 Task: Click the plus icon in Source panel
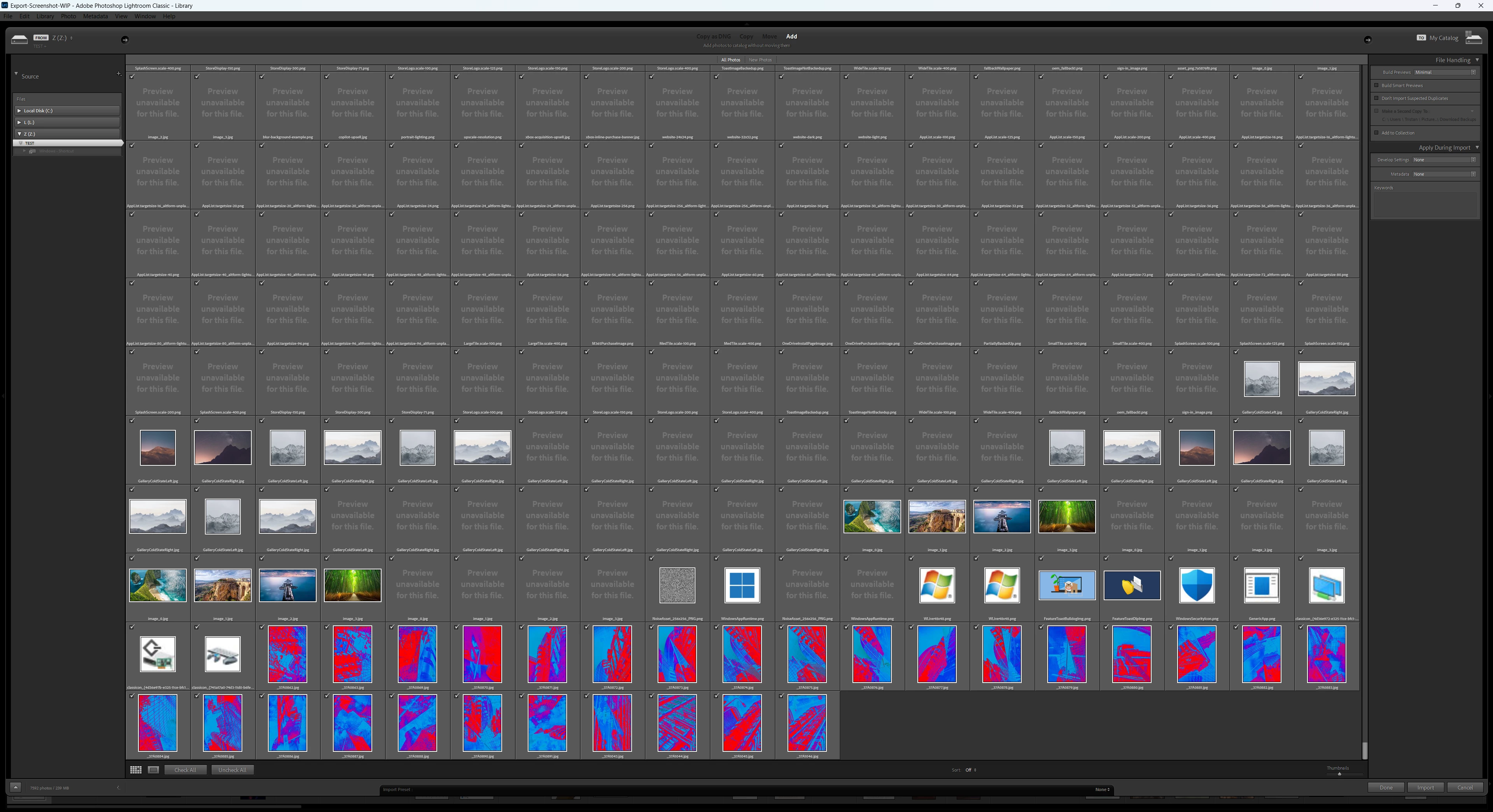[x=118, y=73]
